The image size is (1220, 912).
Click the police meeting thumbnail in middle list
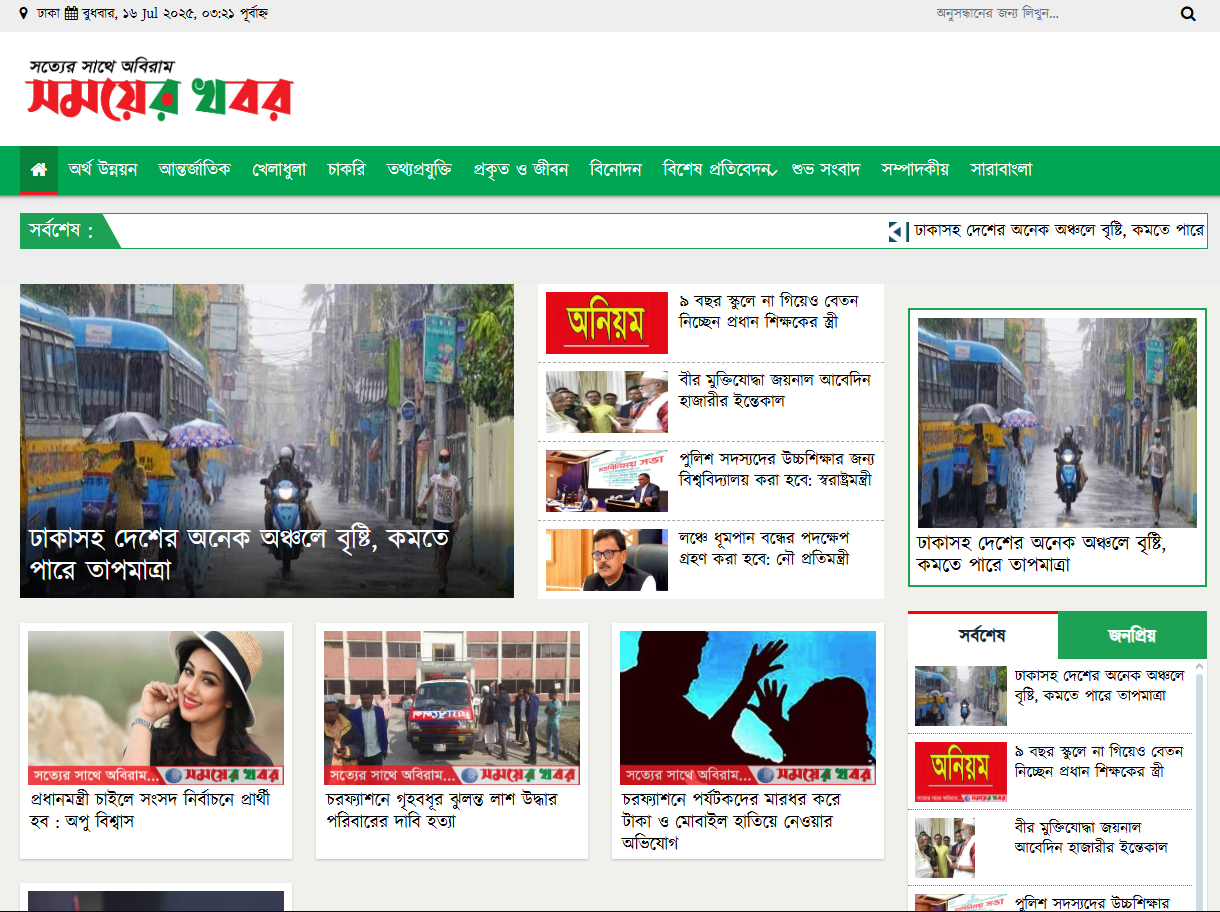click(607, 481)
